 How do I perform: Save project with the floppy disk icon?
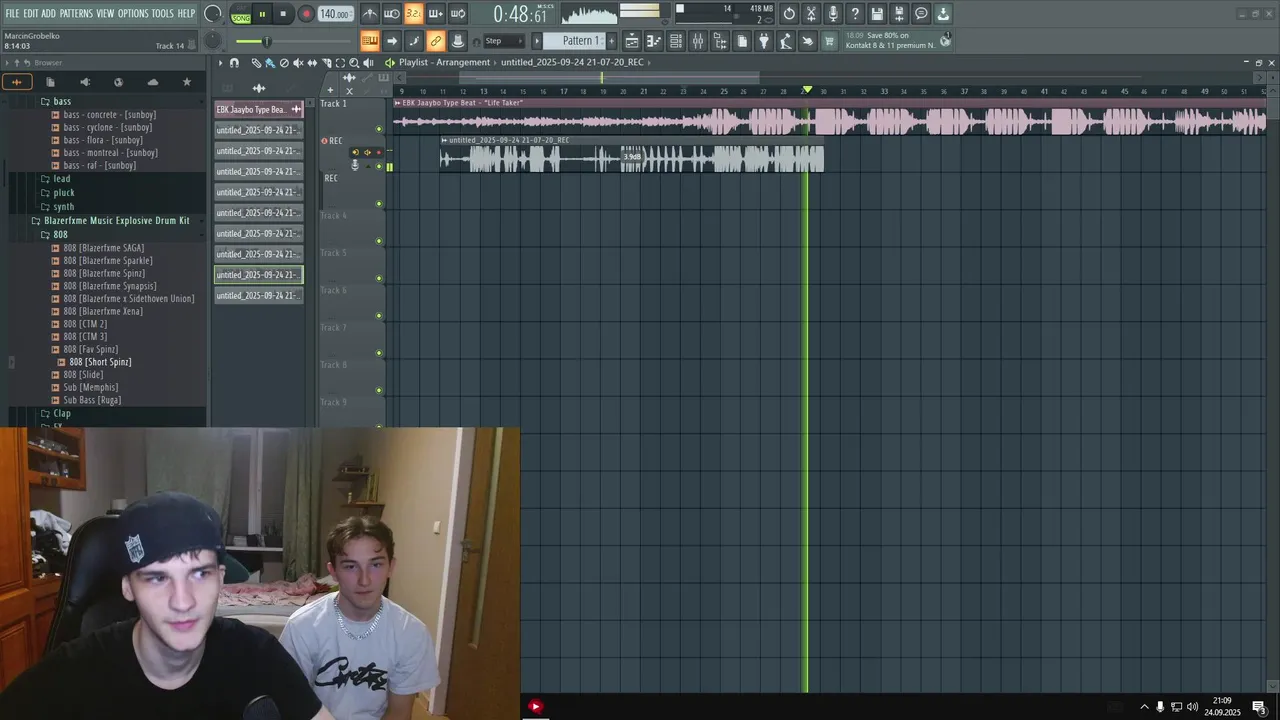click(877, 14)
